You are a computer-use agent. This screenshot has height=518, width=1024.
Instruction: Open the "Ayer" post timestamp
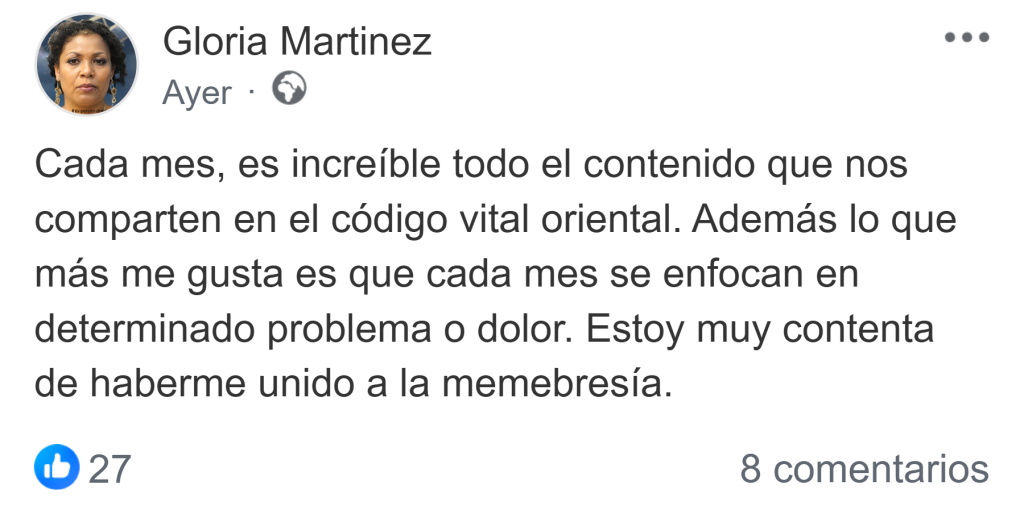[x=196, y=93]
